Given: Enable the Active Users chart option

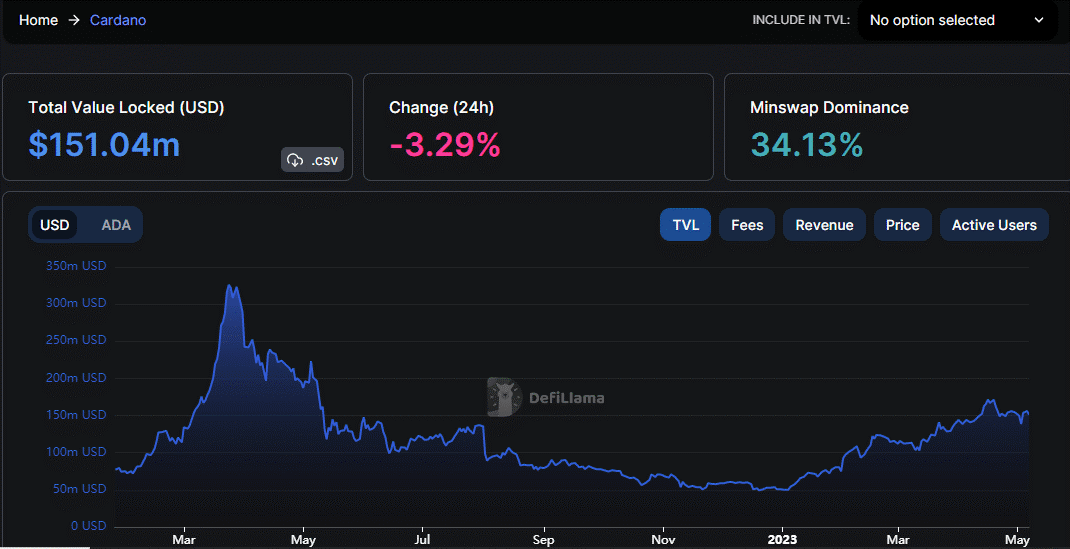Looking at the screenshot, I should (x=994, y=225).
